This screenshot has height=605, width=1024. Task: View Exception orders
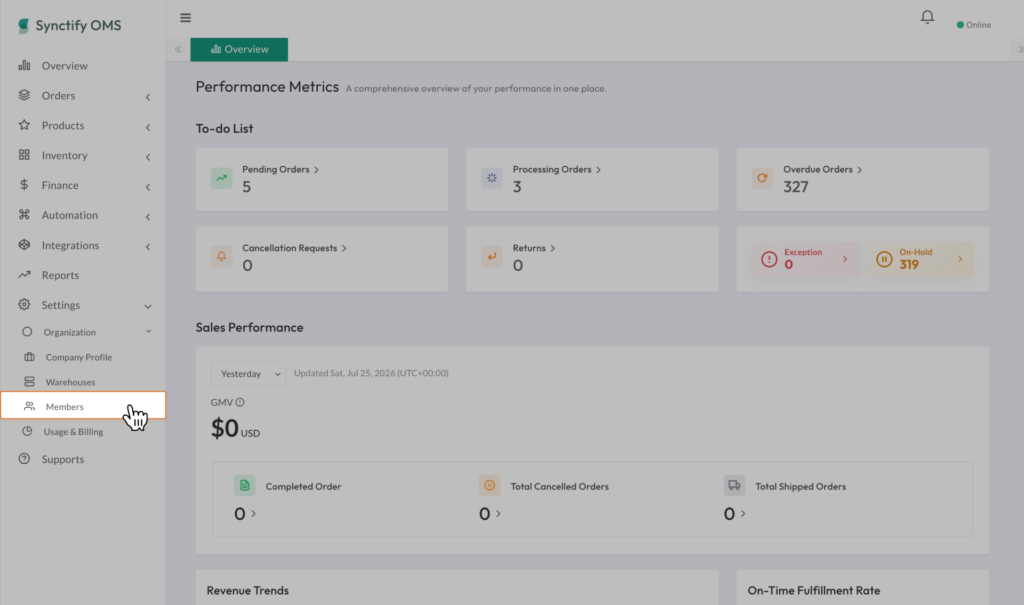tap(805, 259)
